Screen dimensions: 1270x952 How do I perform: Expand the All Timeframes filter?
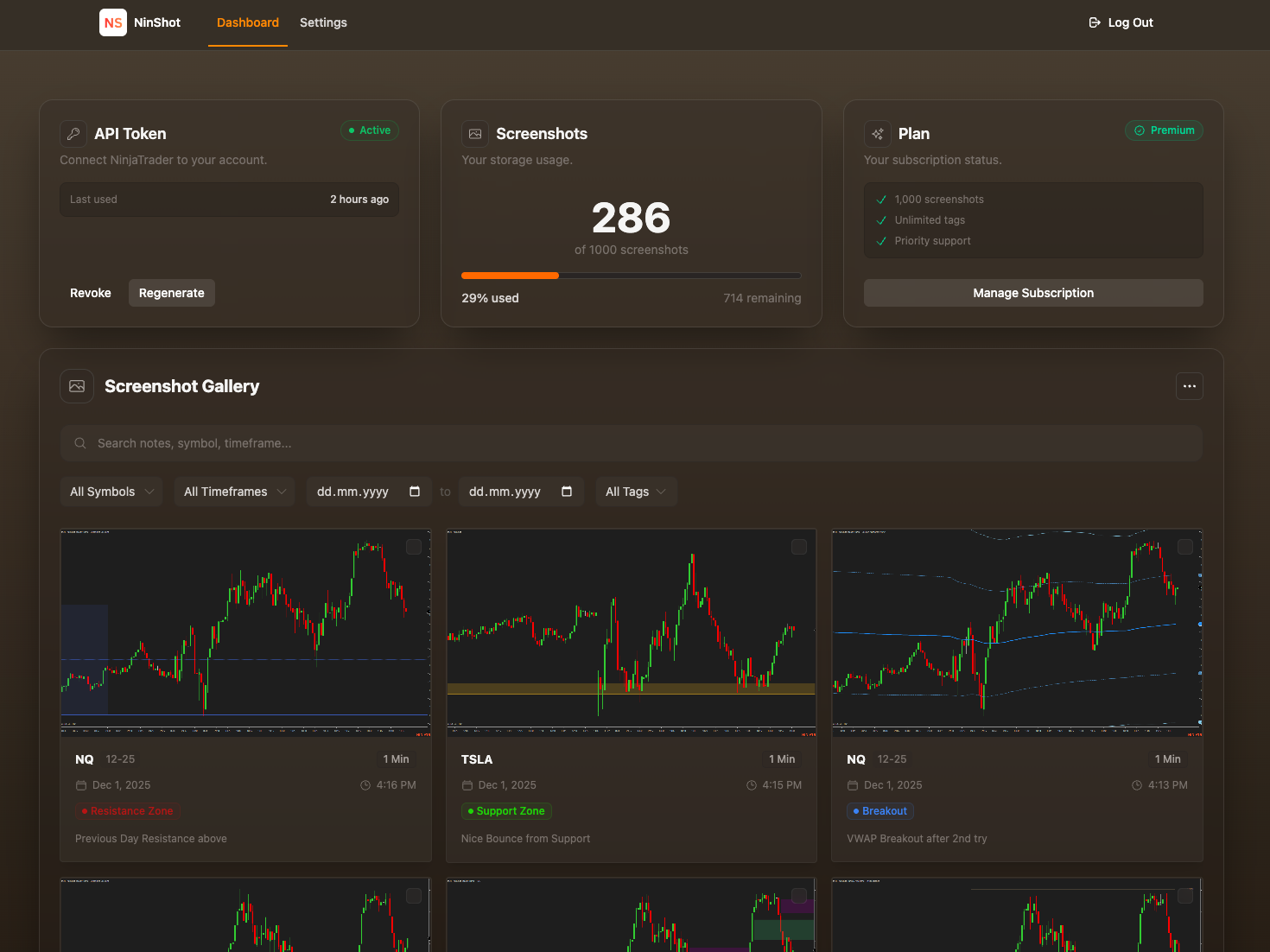(x=234, y=491)
